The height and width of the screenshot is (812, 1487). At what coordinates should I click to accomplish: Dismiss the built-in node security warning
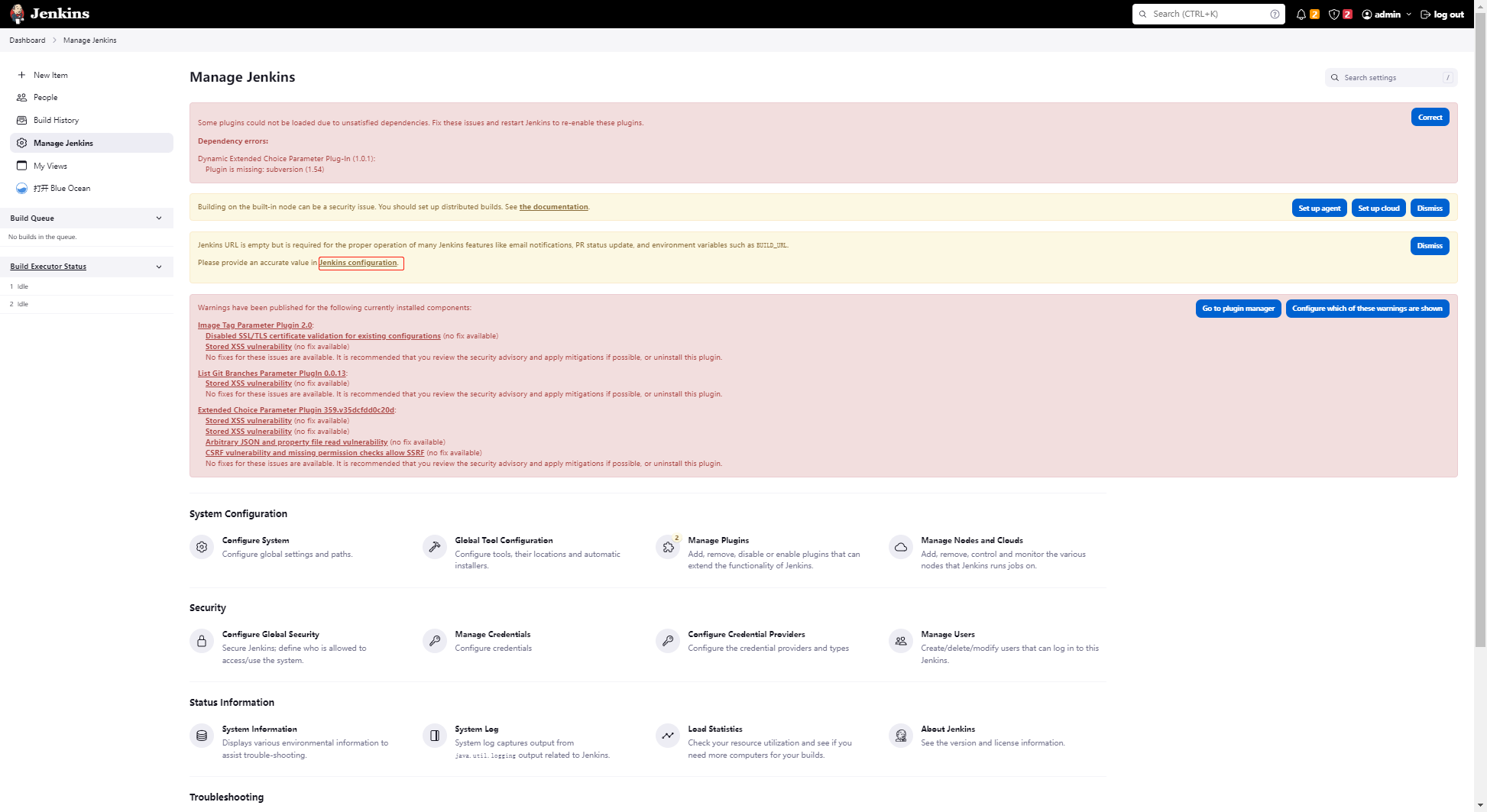pos(1430,208)
